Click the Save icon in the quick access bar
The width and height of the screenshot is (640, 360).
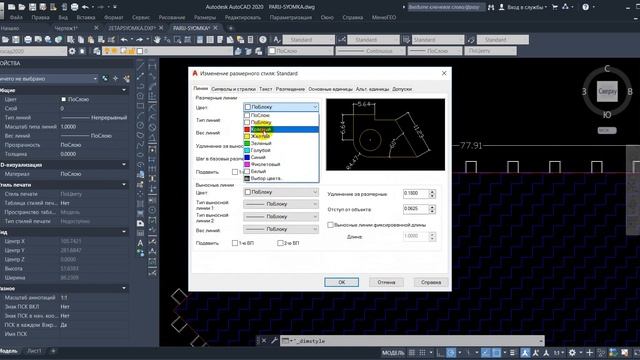32,7
